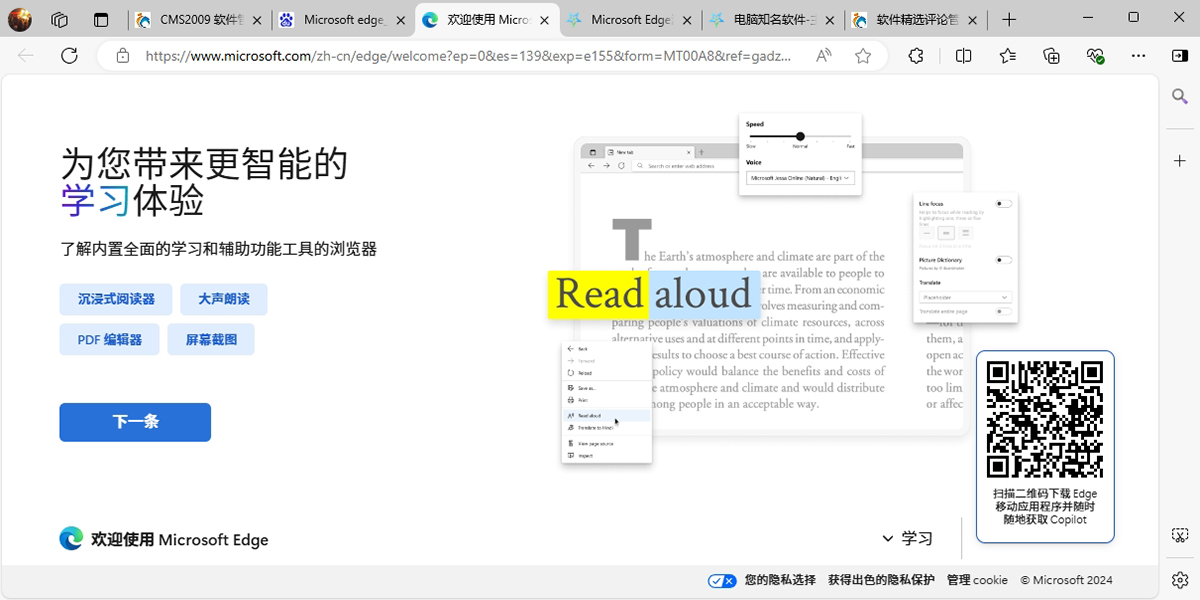Click the sidebar screenshot icon above settings
This screenshot has width=1200, height=600.
coord(1180,536)
